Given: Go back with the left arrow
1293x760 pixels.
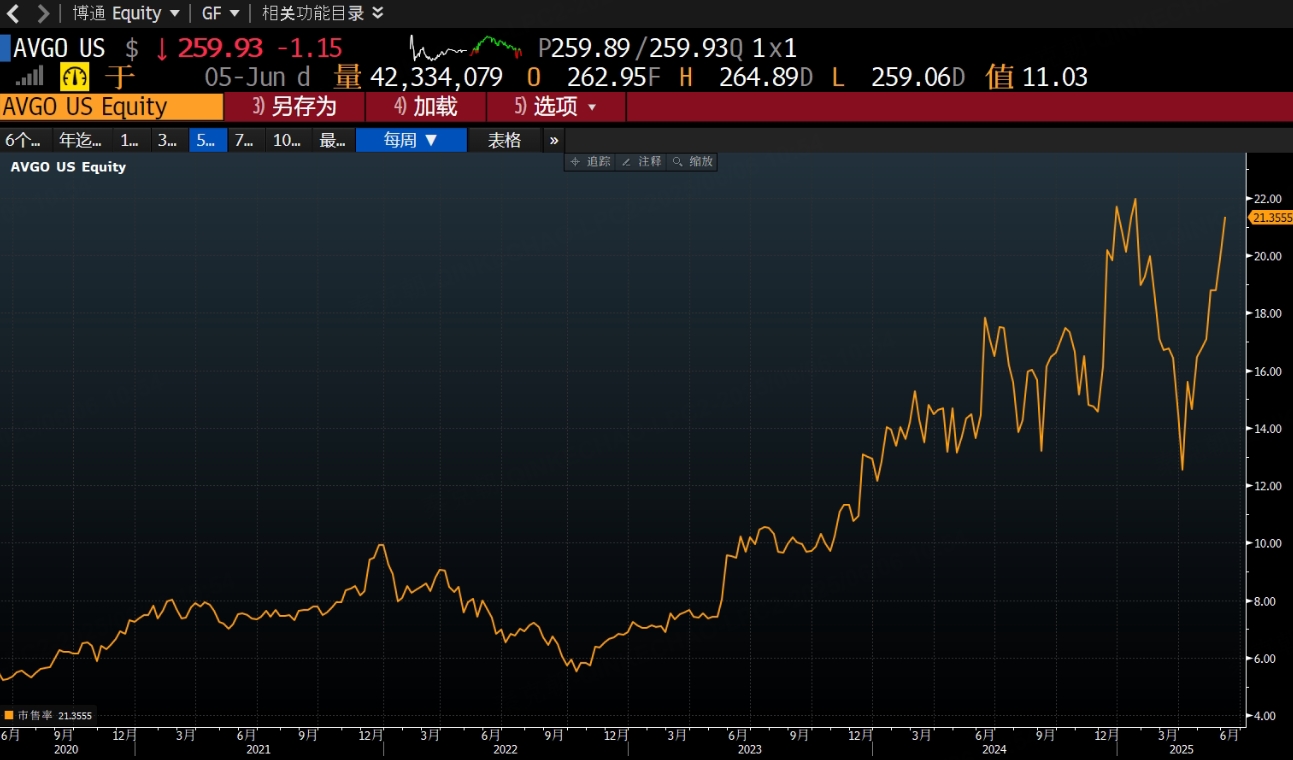Looking at the screenshot, I should (x=13, y=13).
